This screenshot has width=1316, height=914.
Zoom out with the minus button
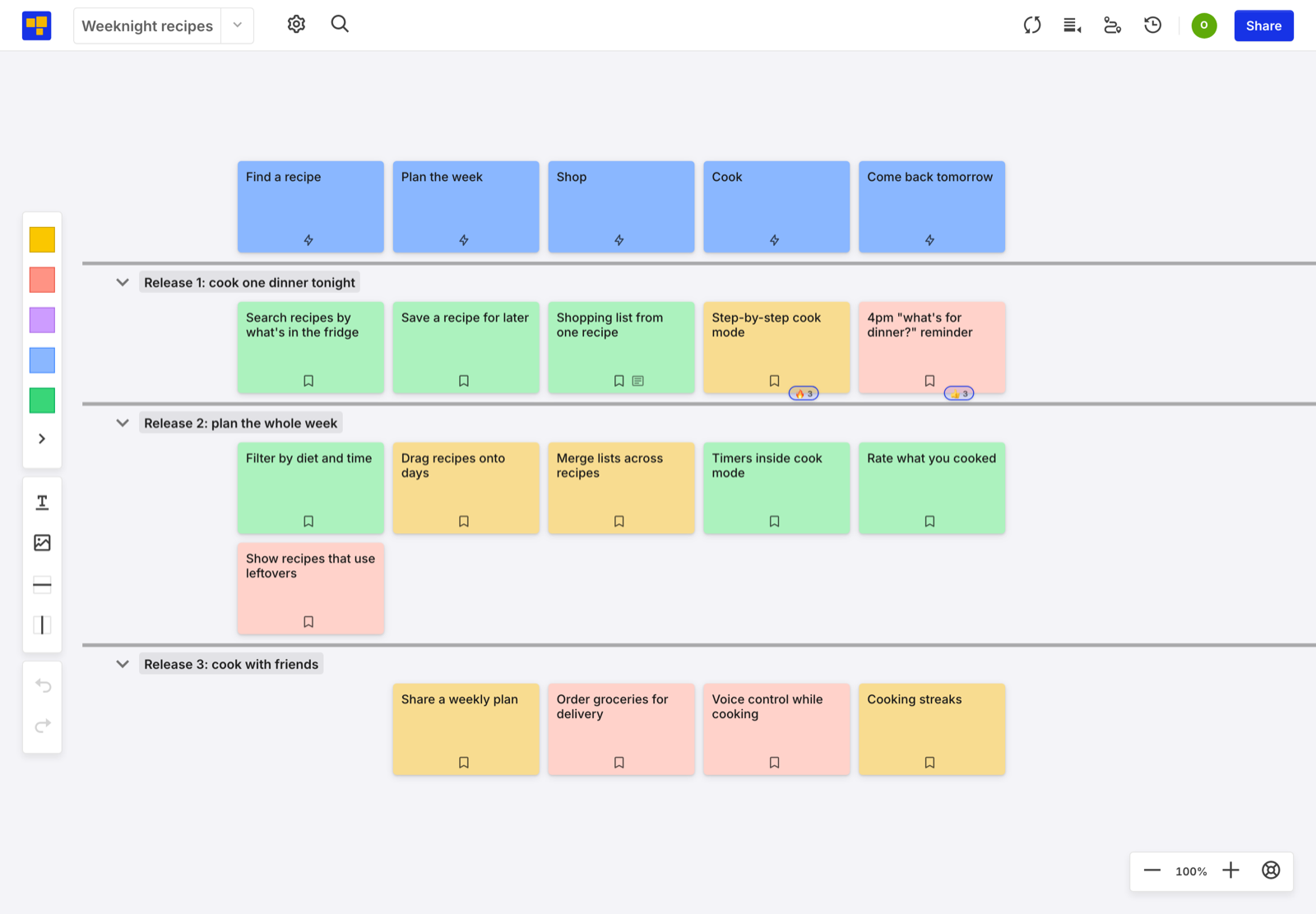point(1152,870)
